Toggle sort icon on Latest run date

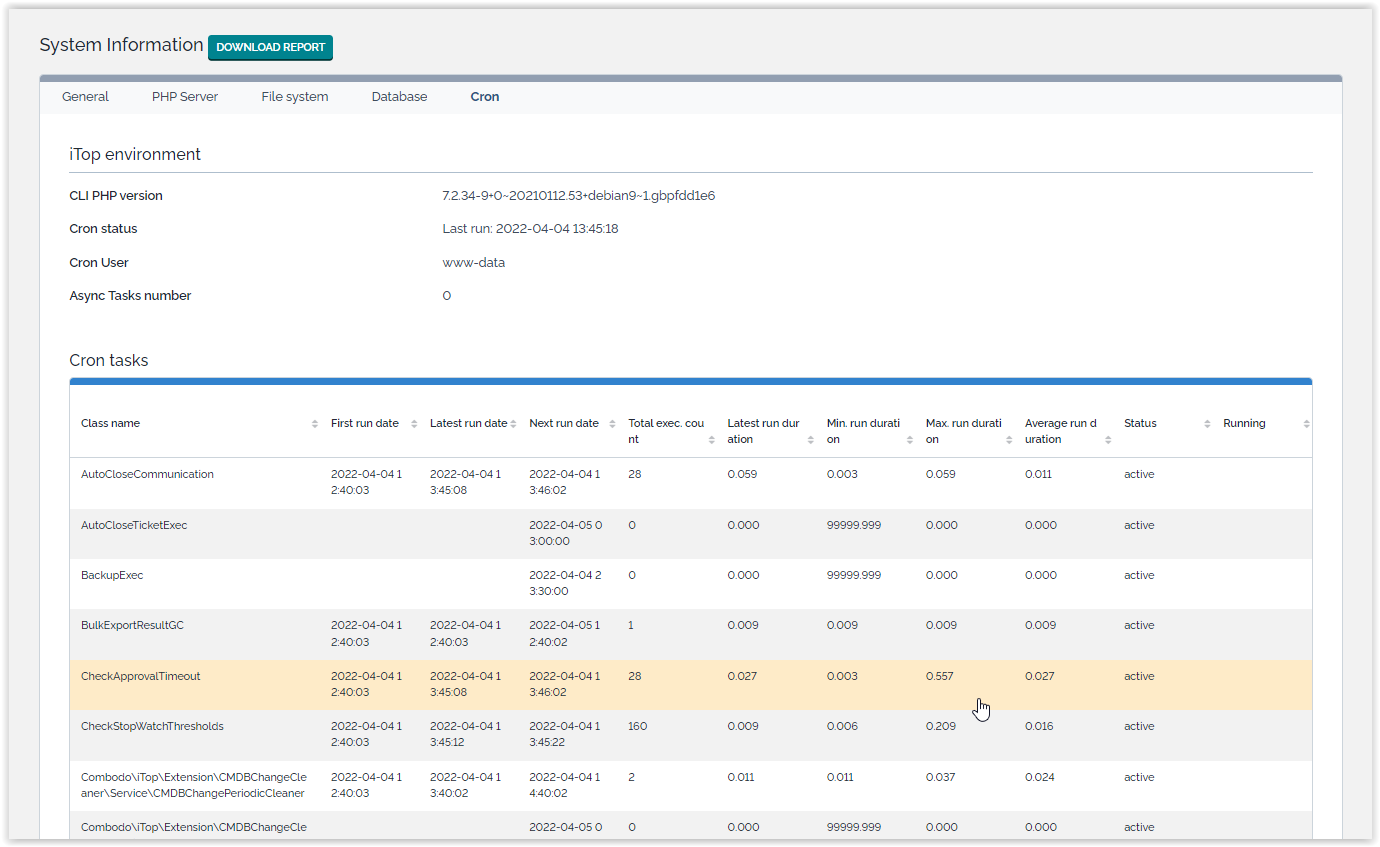point(513,424)
